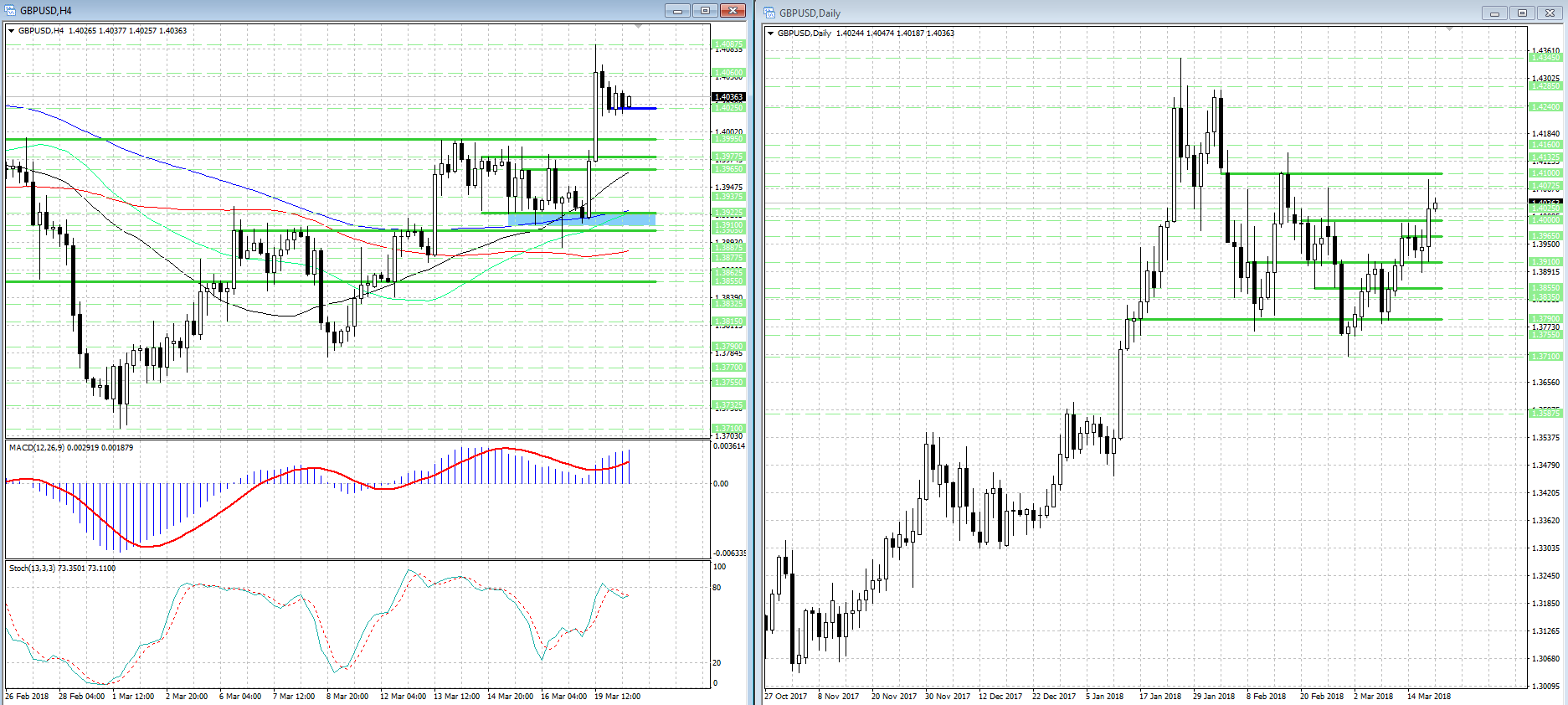The height and width of the screenshot is (705, 1568).
Task: Click the 1.36560 price on the Daily scale
Action: [1545, 383]
